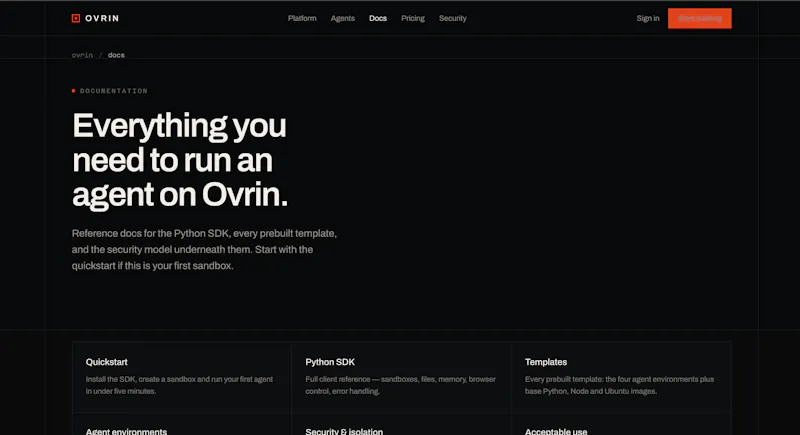Click the Templates description 'Every prebuilt template'
800x435 pixels.
pyautogui.click(x=619, y=385)
